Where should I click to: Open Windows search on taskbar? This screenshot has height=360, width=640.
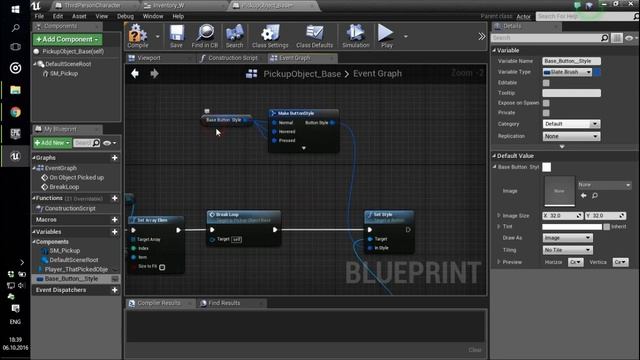tap(15, 28)
